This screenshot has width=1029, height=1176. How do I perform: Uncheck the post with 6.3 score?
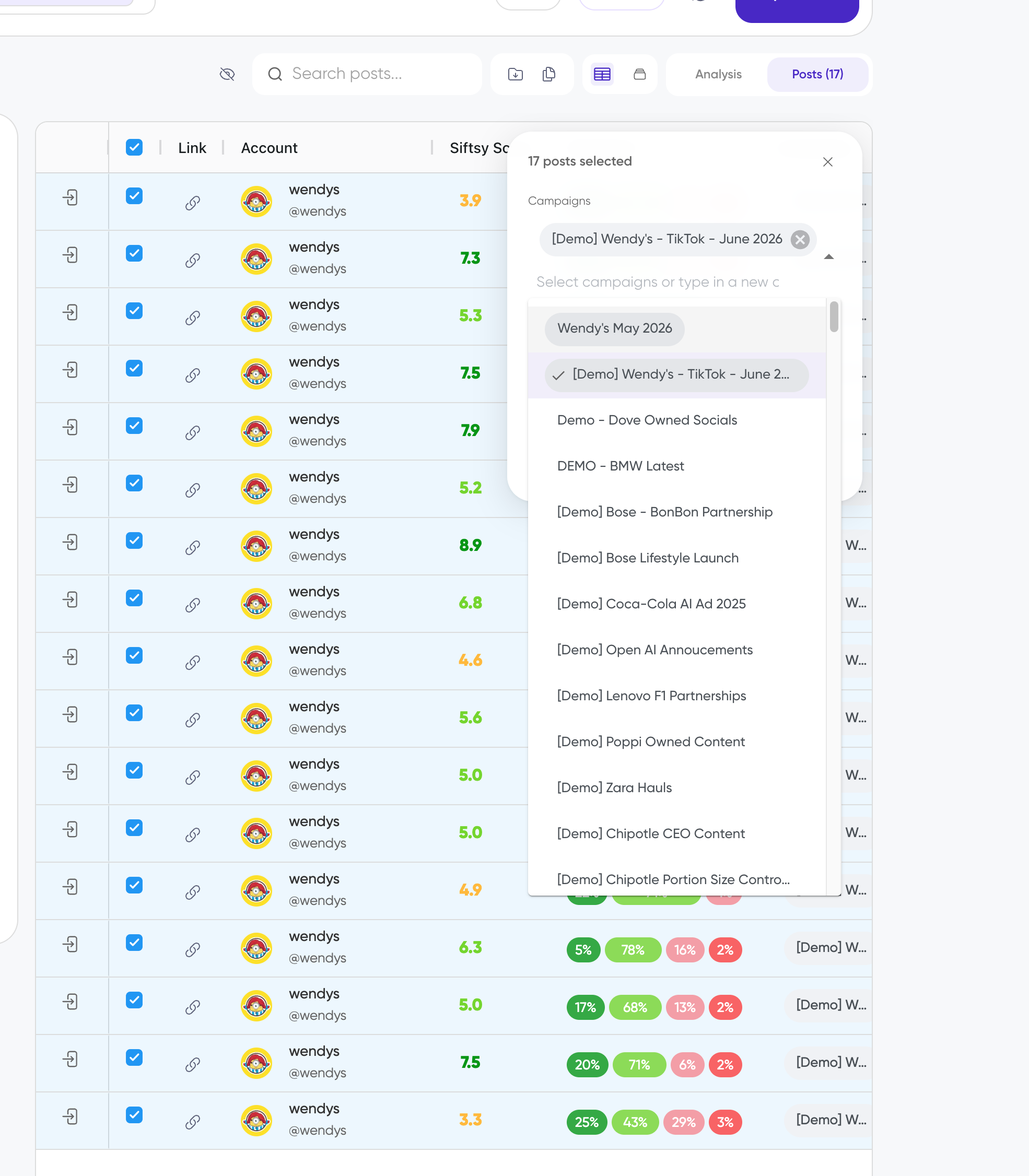point(134,943)
